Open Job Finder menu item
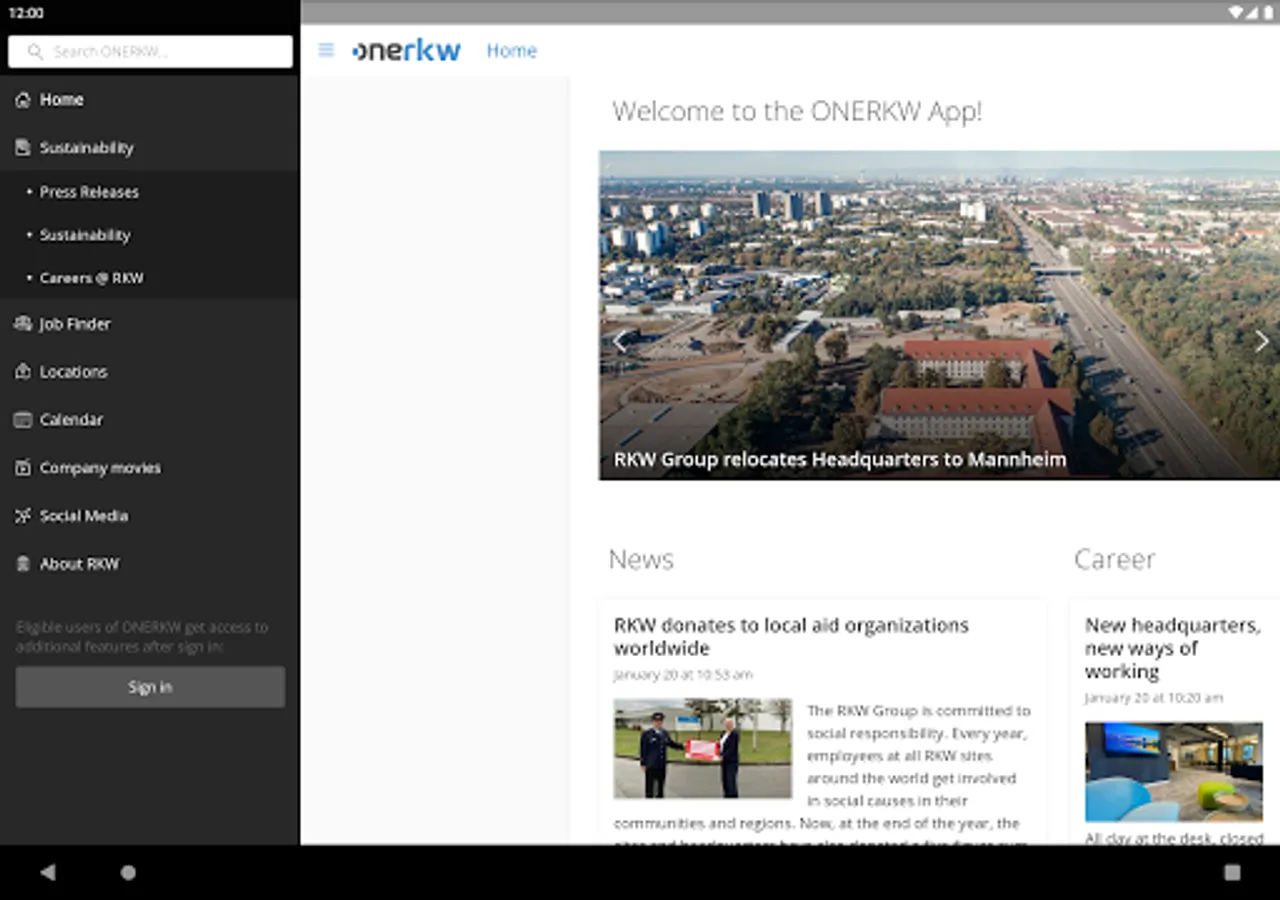Image resolution: width=1280 pixels, height=900 pixels. [150, 324]
